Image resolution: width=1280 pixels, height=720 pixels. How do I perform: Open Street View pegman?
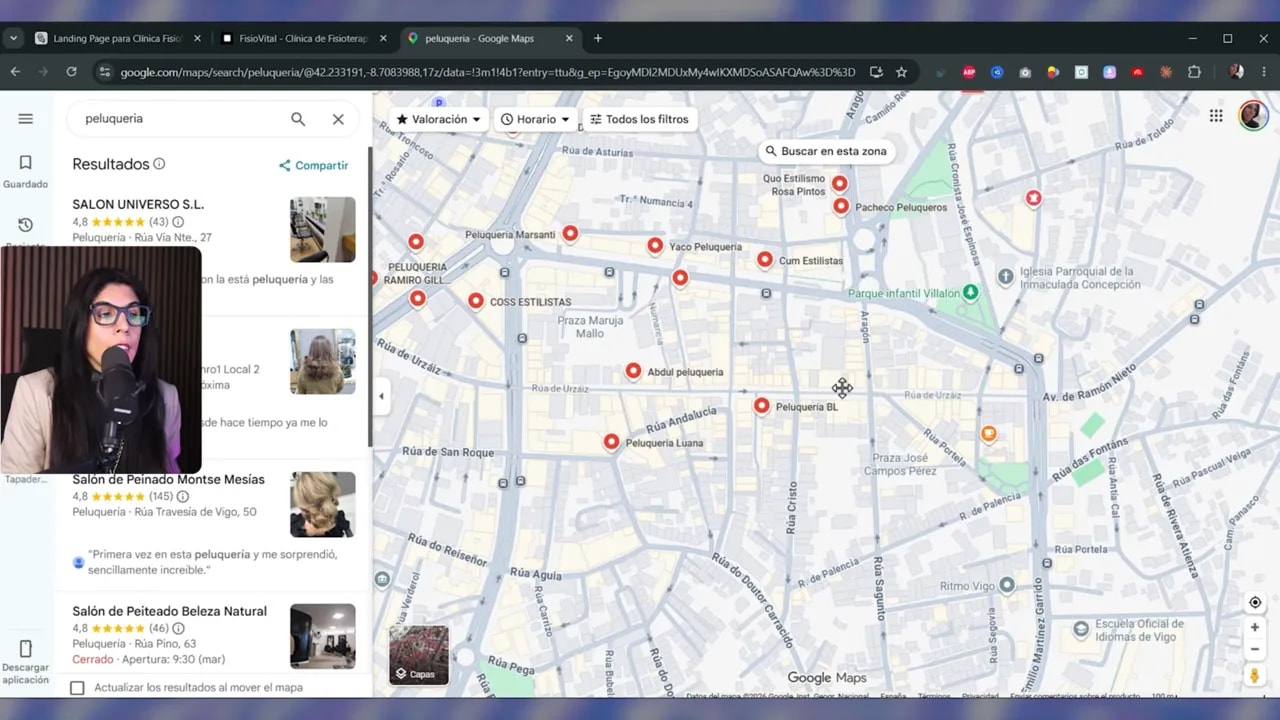pos(1255,676)
